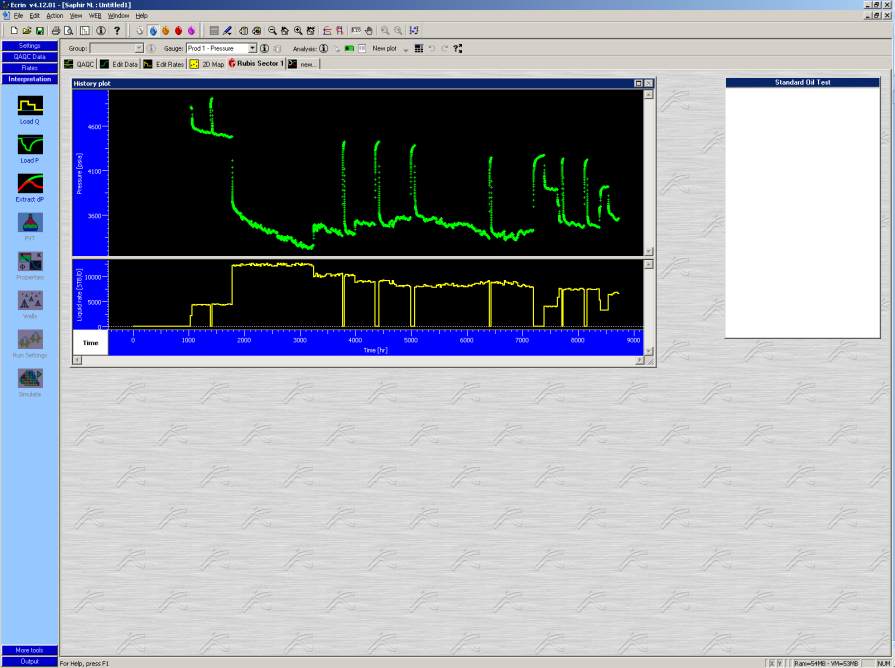
Task: Maximize the History plot window
Action: (x=638, y=84)
